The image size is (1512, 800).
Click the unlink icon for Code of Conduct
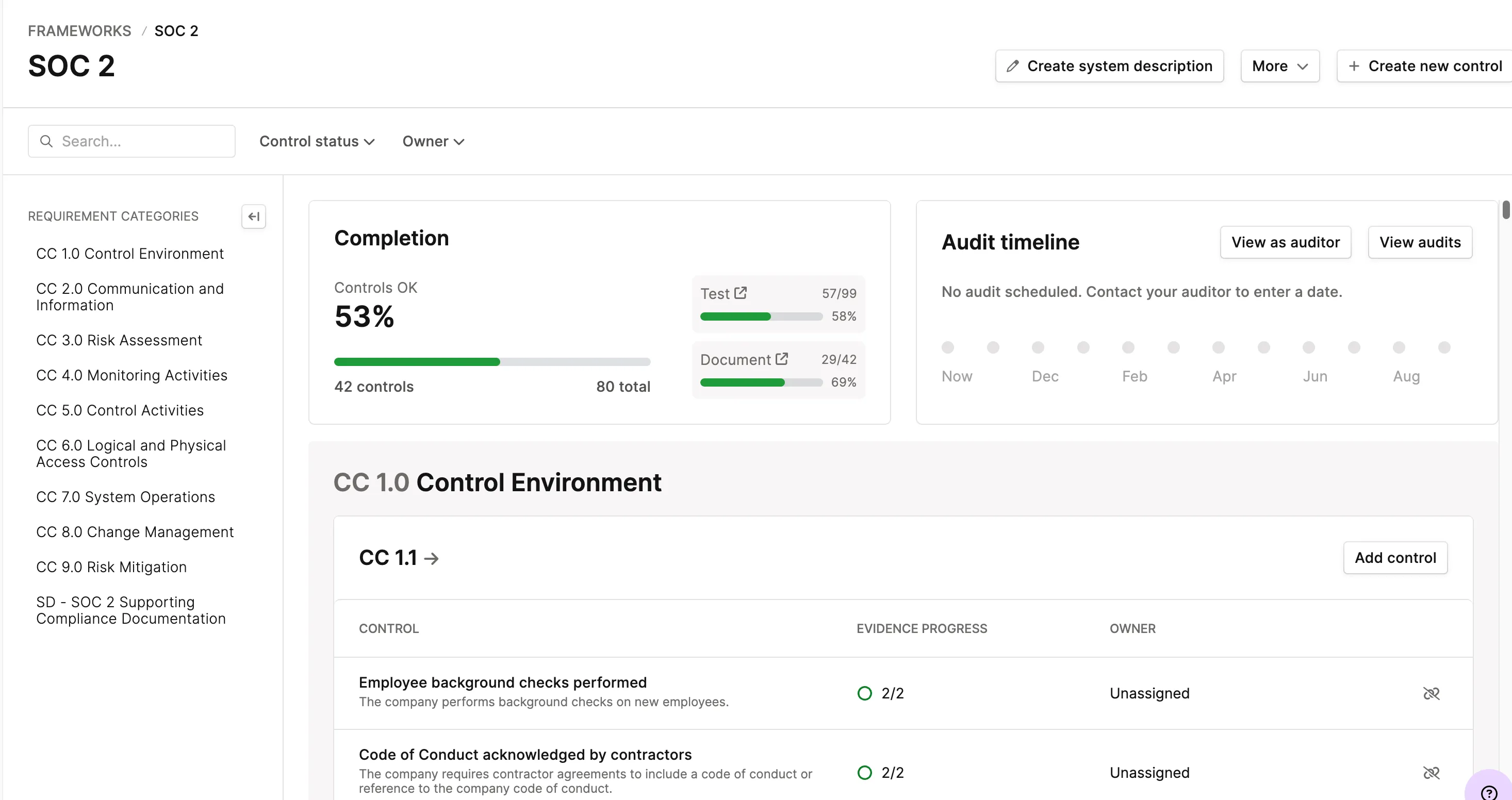pyautogui.click(x=1431, y=773)
